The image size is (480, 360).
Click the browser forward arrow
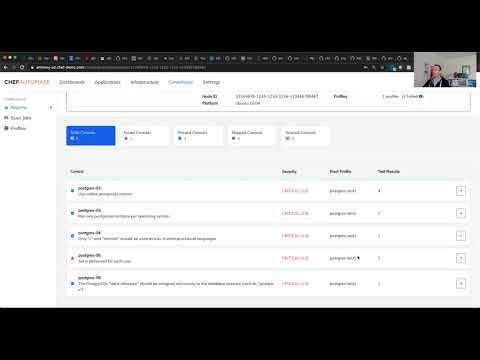(14, 67)
